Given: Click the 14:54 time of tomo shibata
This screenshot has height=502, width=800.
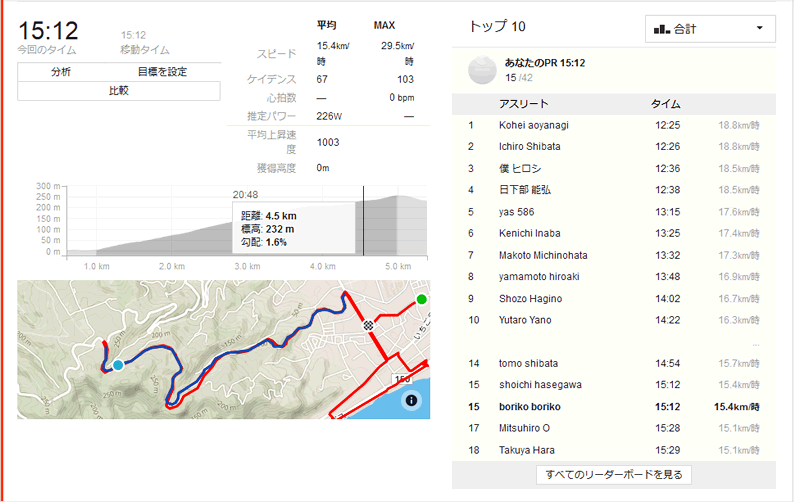Looking at the screenshot, I should (667, 363).
